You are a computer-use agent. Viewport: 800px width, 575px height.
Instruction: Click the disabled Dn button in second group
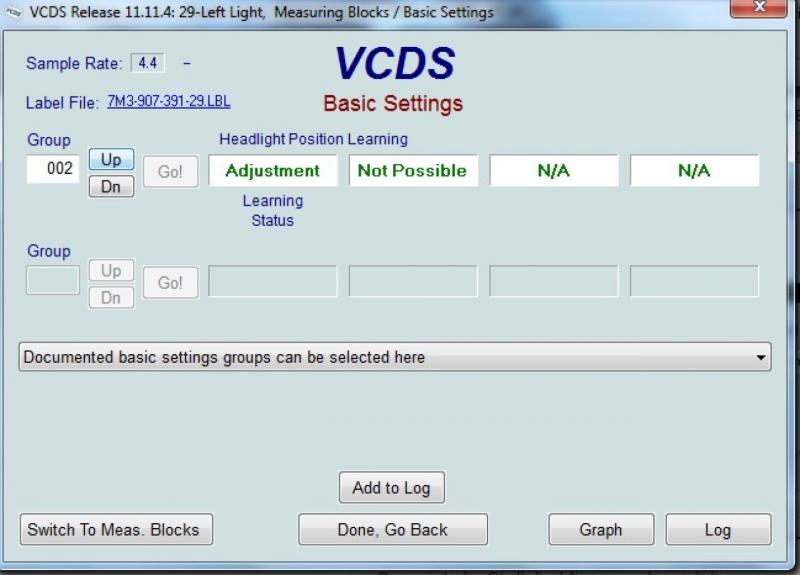tap(111, 297)
